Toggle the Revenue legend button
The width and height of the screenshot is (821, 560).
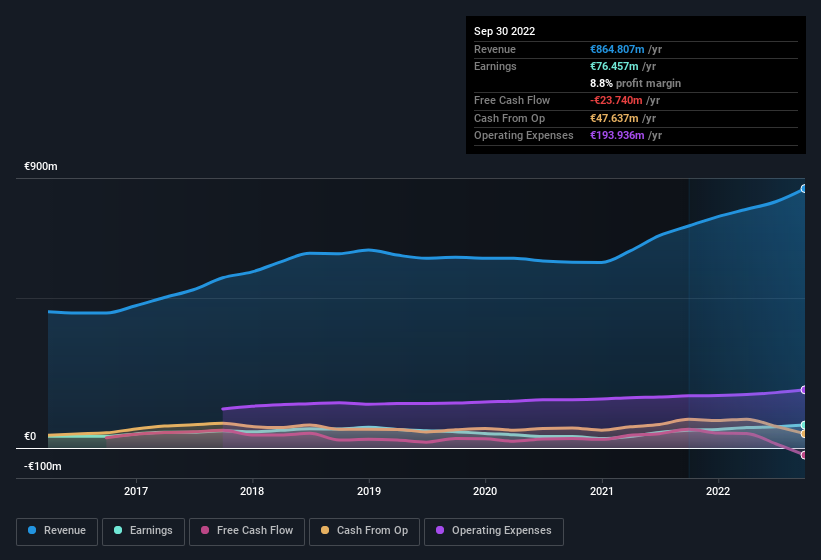click(57, 531)
